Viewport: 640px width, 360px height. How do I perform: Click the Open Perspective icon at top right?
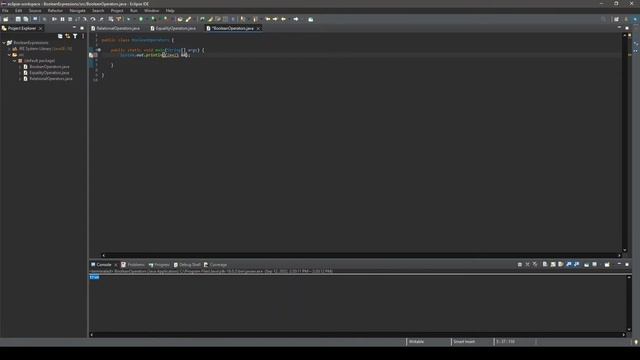tap(616, 19)
